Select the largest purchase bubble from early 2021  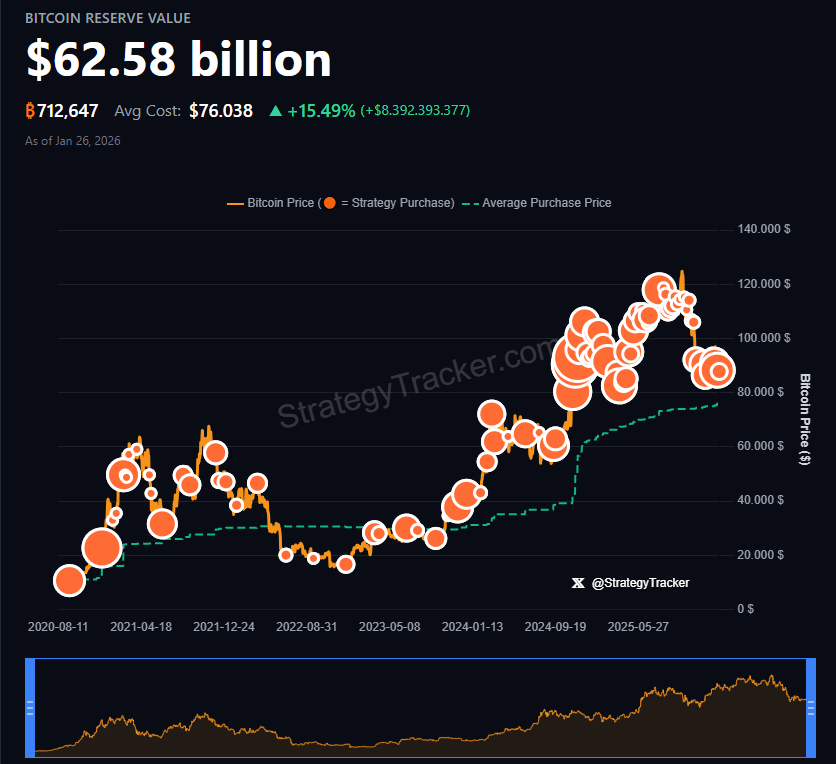coord(100,548)
